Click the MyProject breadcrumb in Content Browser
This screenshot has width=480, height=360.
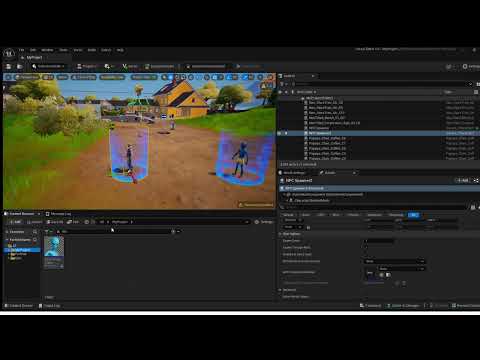coord(120,222)
